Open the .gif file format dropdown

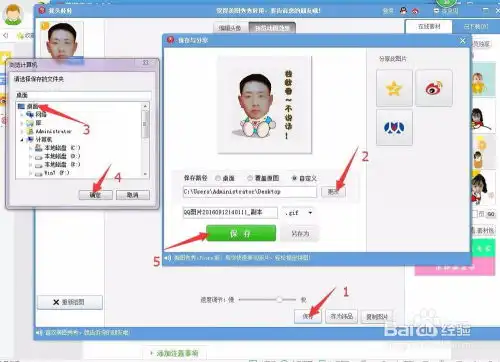coord(299,213)
